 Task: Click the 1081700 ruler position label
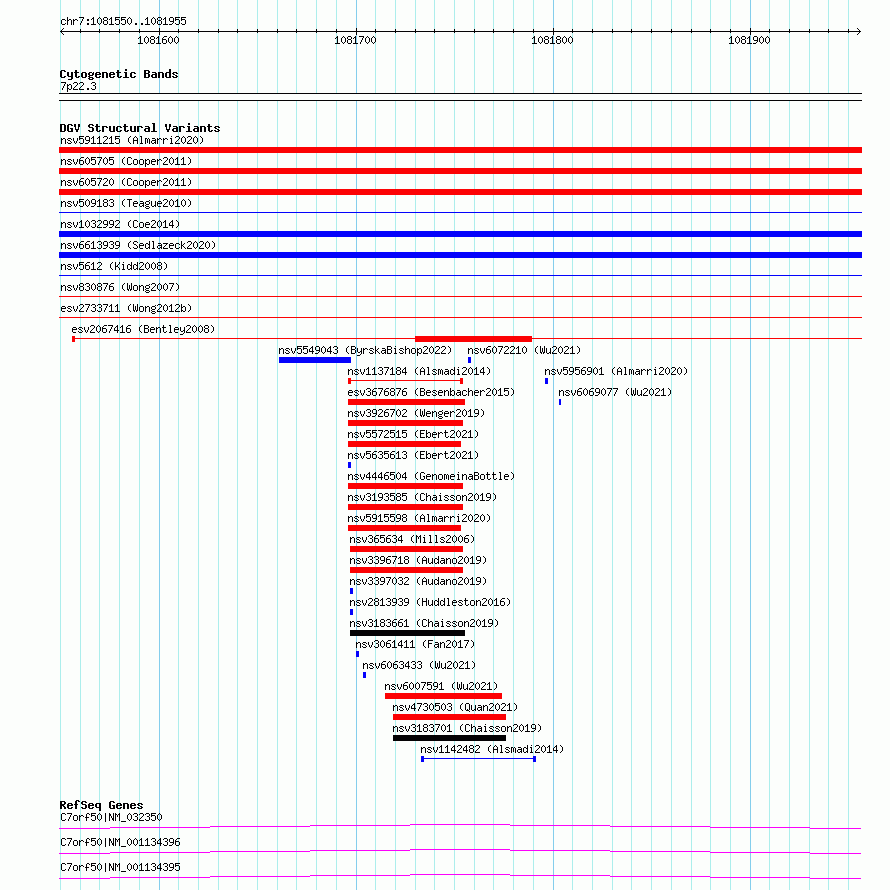[355, 40]
